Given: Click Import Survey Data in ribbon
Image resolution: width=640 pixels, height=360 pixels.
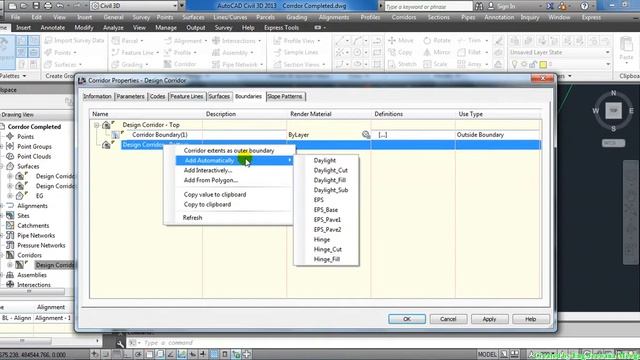Looking at the screenshot, I should pyautogui.click(x=74, y=40).
